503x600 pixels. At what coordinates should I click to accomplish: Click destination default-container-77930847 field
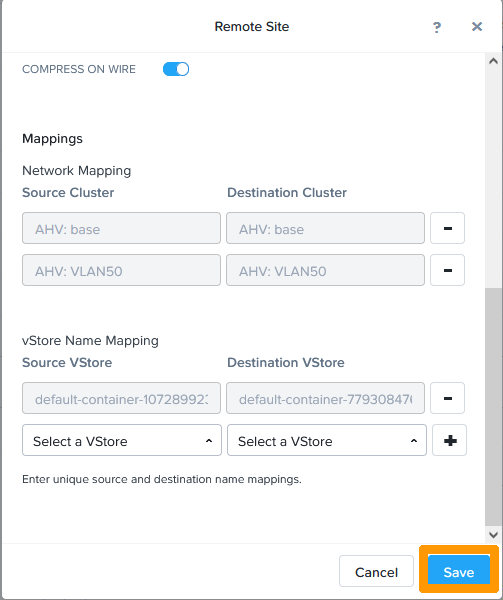click(325, 398)
